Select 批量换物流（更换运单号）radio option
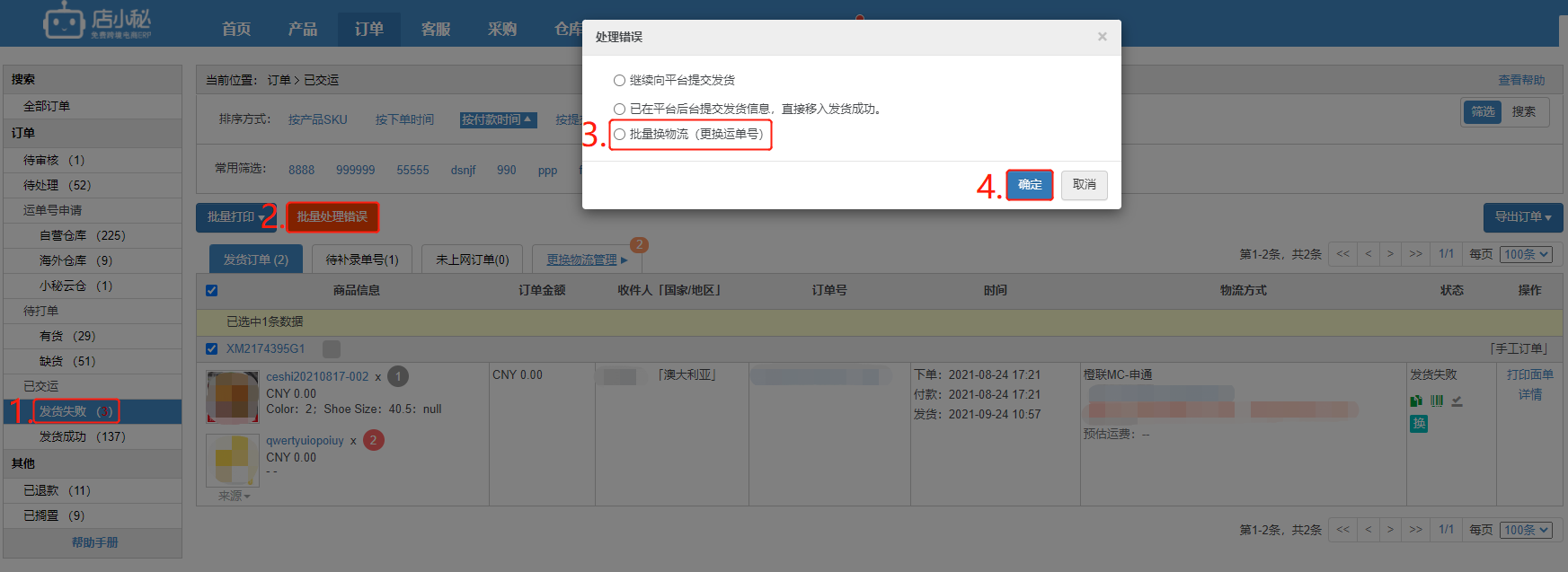1568x572 pixels. tap(619, 134)
